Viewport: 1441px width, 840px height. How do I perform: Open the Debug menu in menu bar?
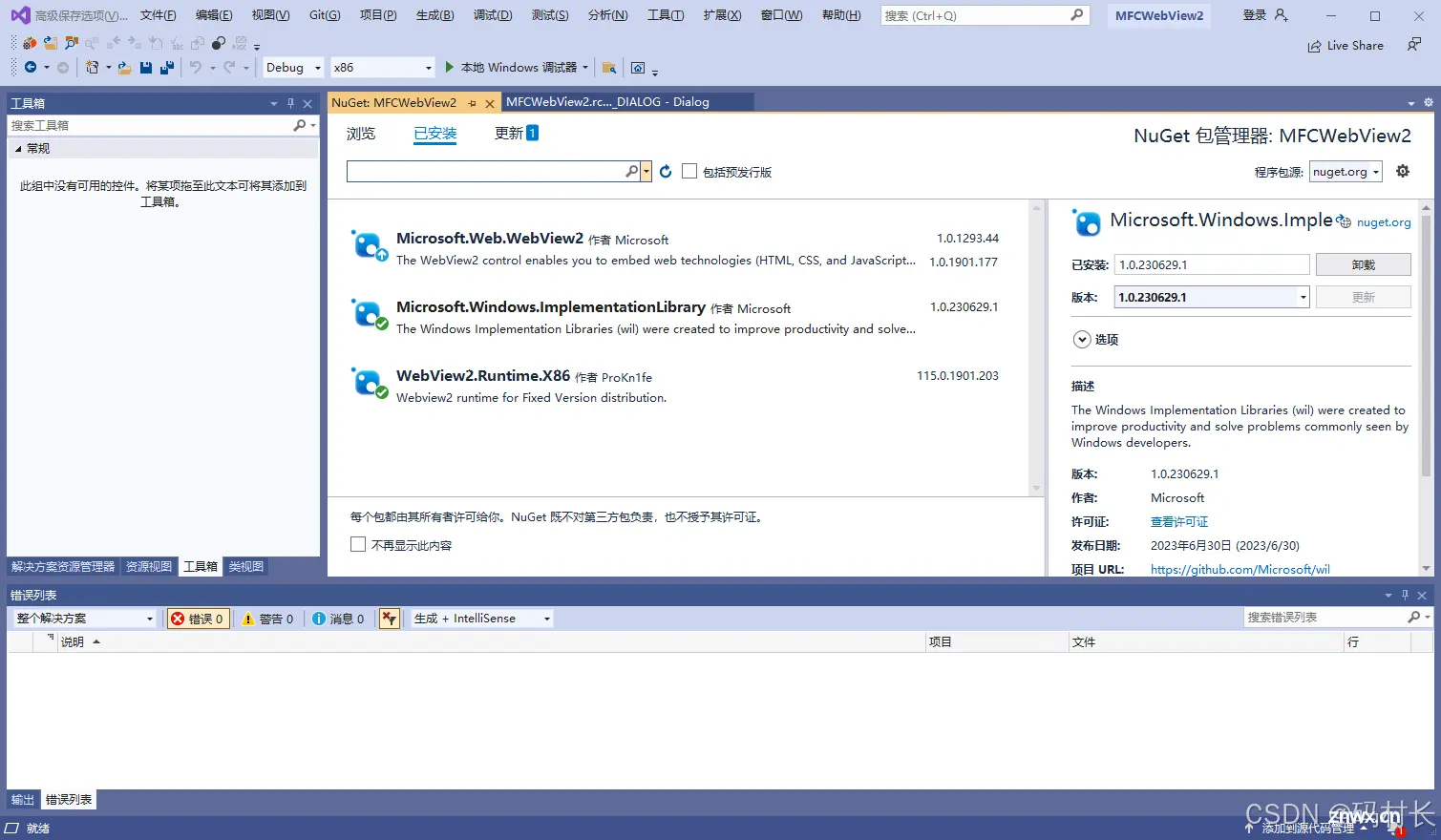(493, 15)
